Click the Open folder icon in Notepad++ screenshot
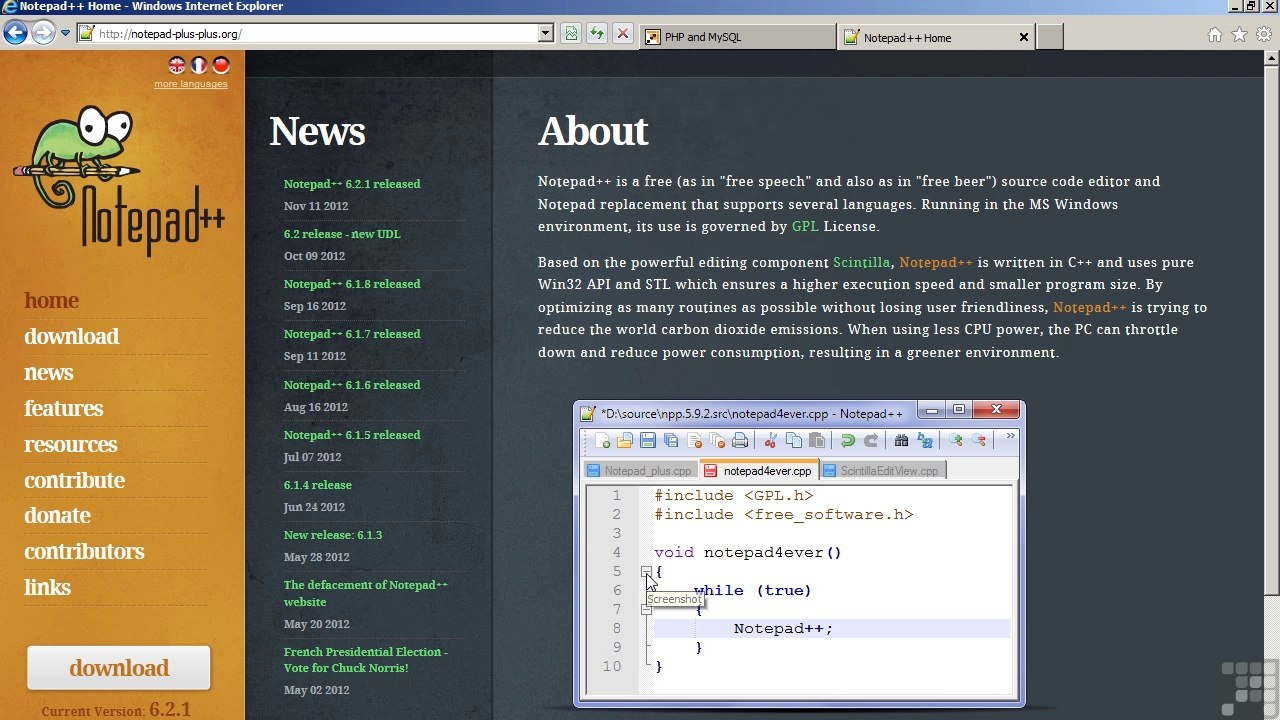 (625, 441)
